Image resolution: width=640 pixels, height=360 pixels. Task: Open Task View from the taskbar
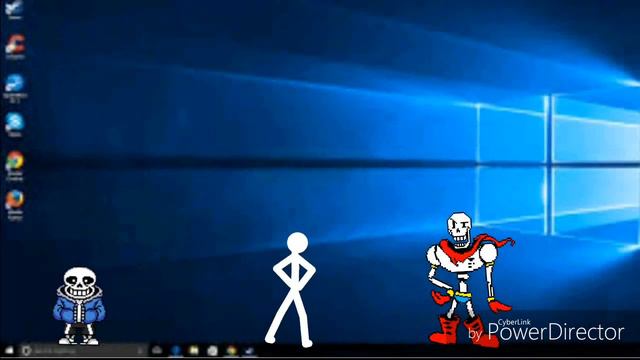click(157, 350)
